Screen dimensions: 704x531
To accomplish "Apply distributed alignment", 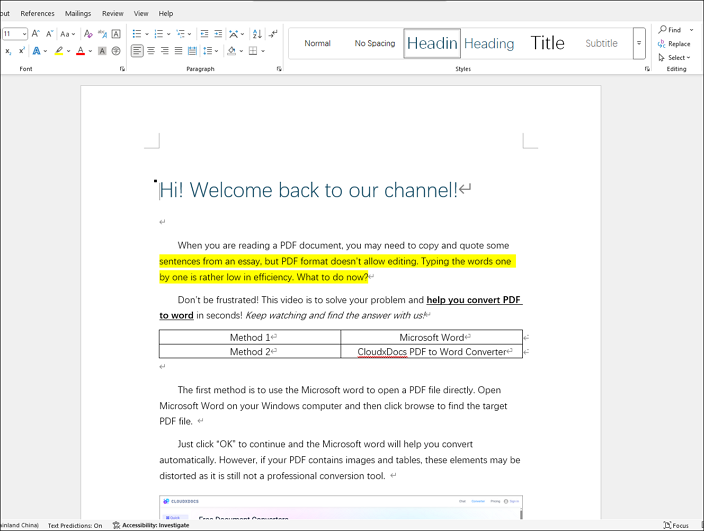I will (192, 51).
